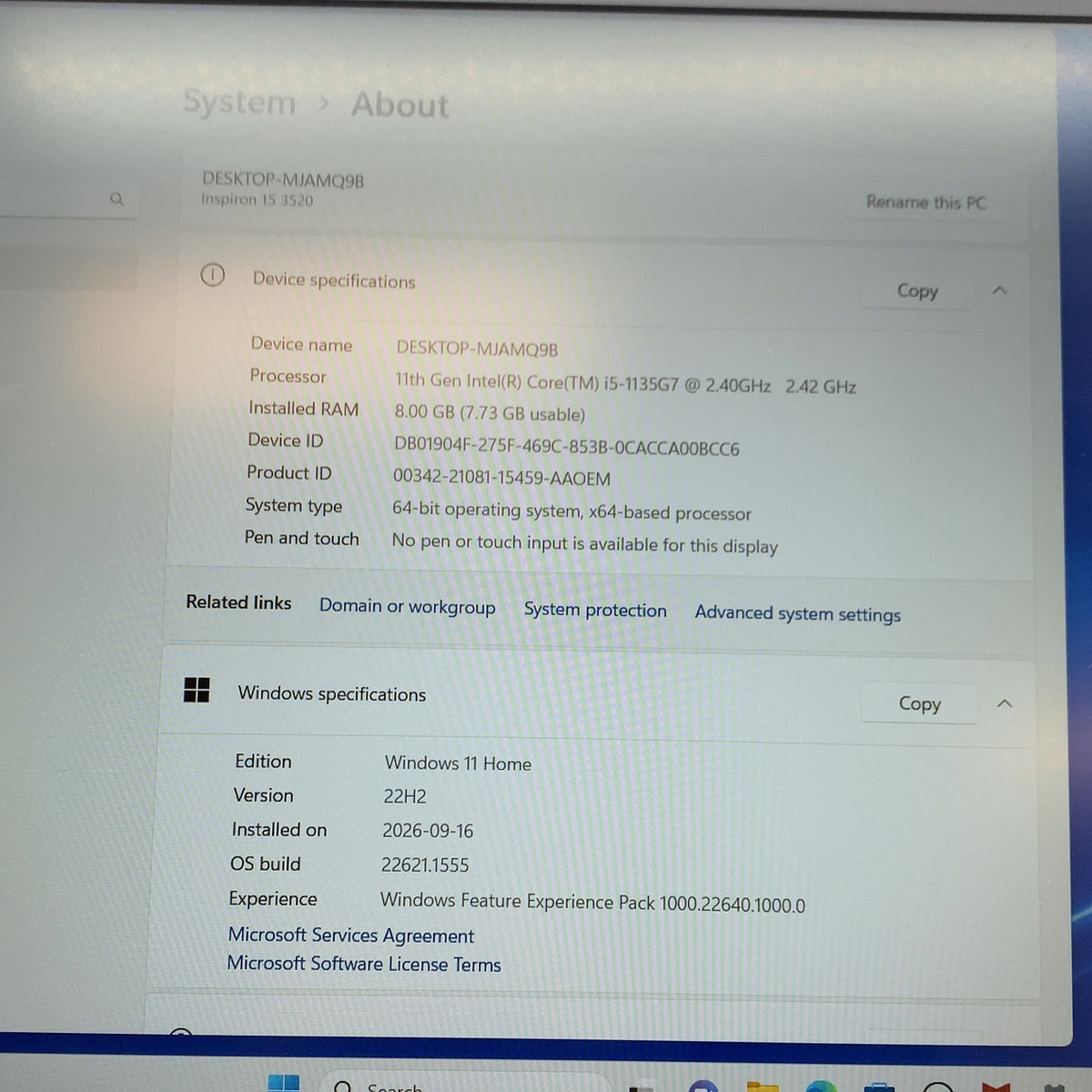Open System protection link
This screenshot has height=1092, width=1092.
click(595, 610)
